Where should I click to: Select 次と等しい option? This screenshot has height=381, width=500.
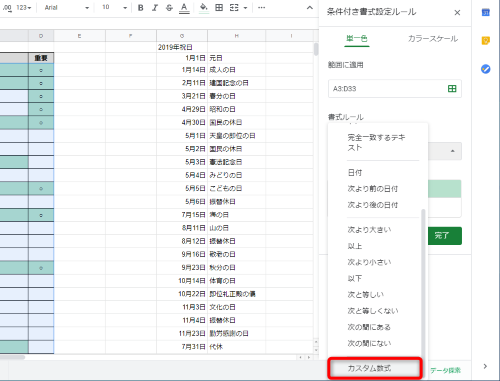pyautogui.click(x=366, y=295)
